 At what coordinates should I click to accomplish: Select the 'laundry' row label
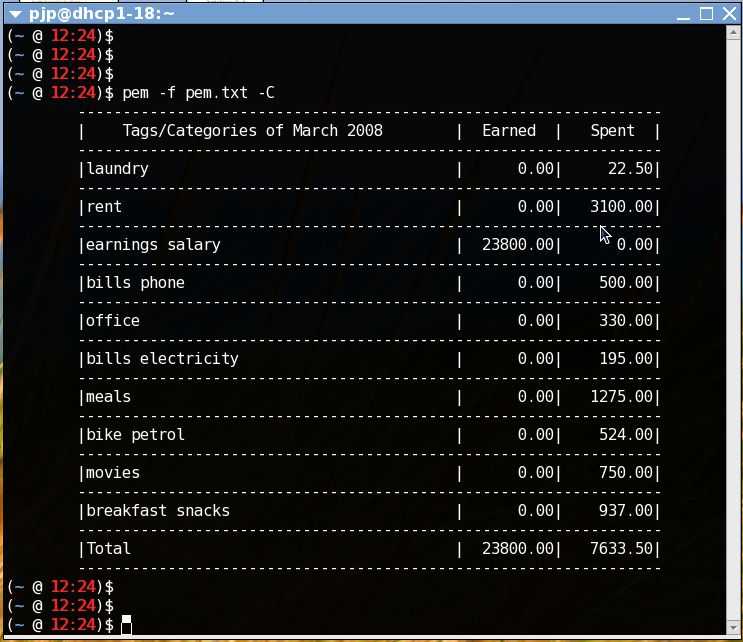point(117,169)
